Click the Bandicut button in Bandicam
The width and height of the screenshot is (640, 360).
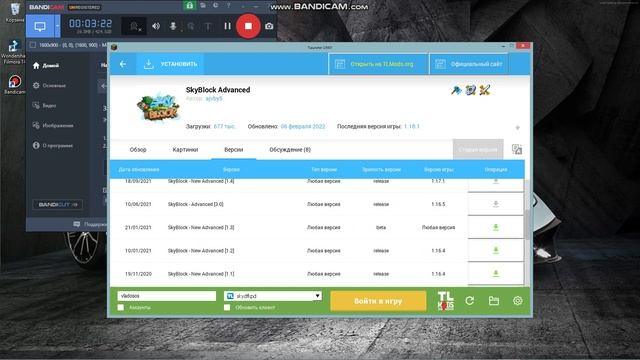(57, 204)
